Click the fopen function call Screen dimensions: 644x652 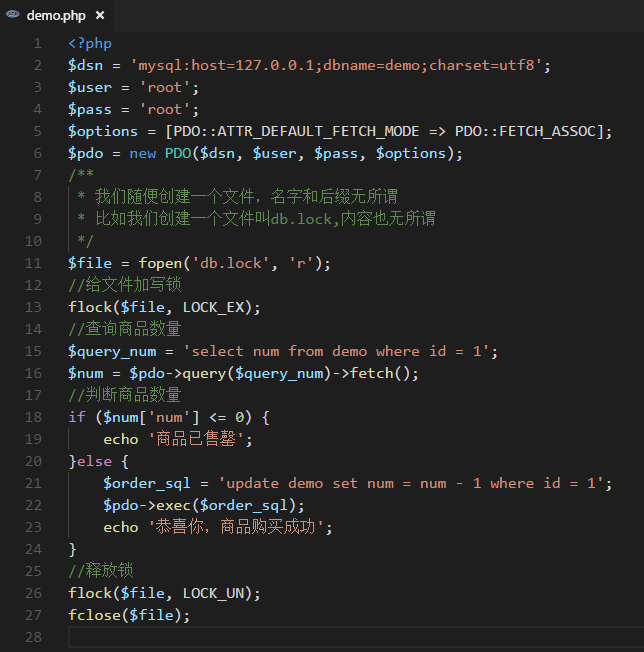coord(160,263)
